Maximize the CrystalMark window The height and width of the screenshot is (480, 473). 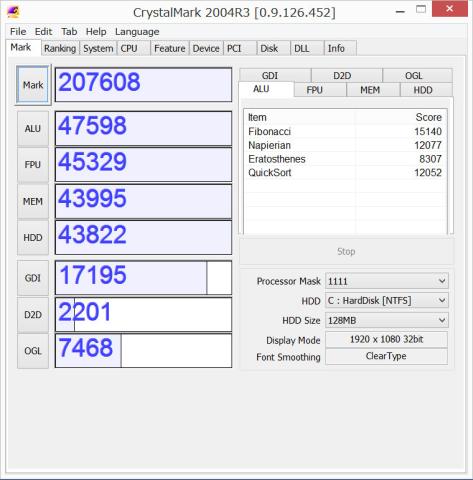pos(421,9)
